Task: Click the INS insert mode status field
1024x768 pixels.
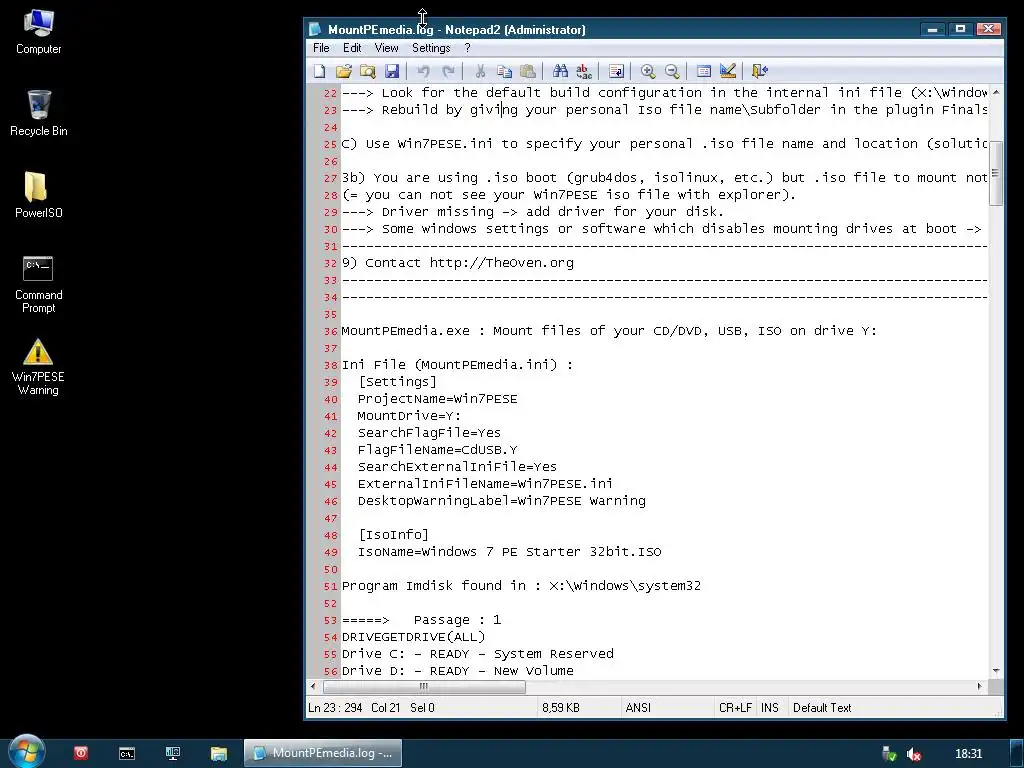Action: tap(770, 707)
